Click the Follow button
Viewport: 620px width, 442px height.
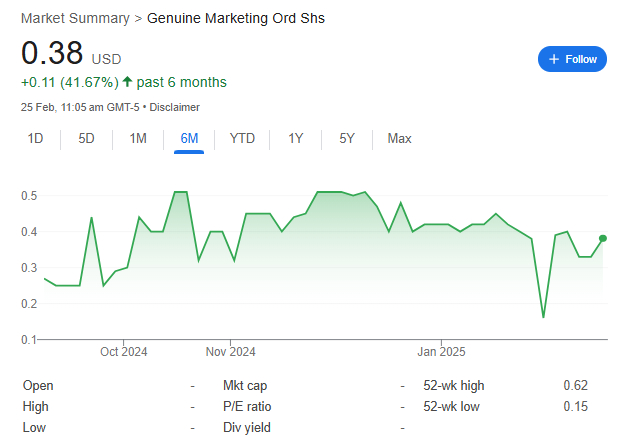(572, 59)
